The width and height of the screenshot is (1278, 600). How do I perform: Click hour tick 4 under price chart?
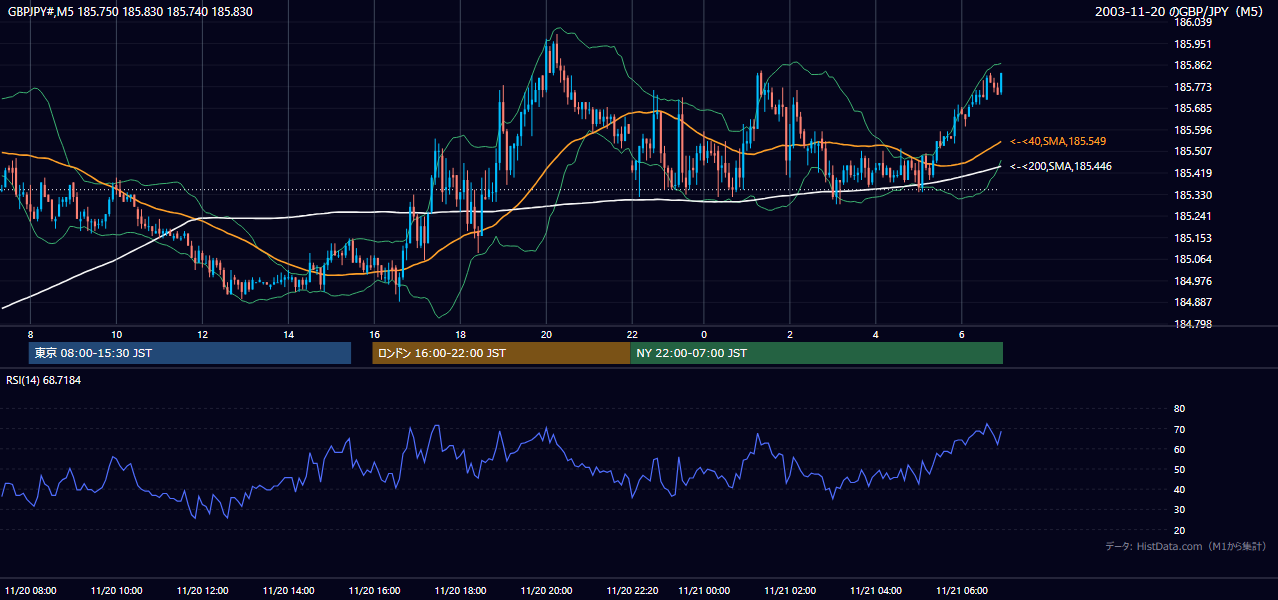click(876, 335)
